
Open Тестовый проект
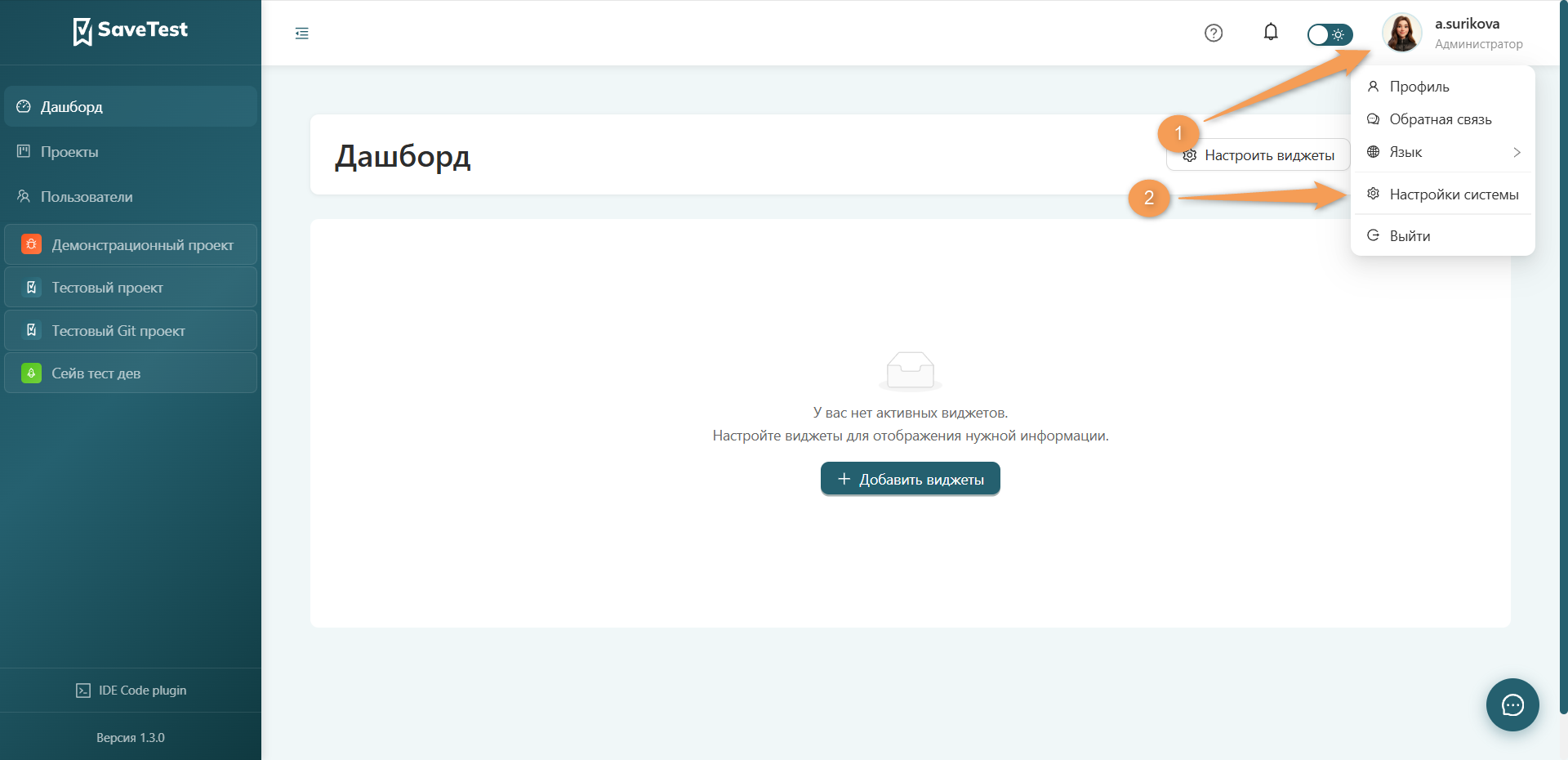[x=131, y=288]
